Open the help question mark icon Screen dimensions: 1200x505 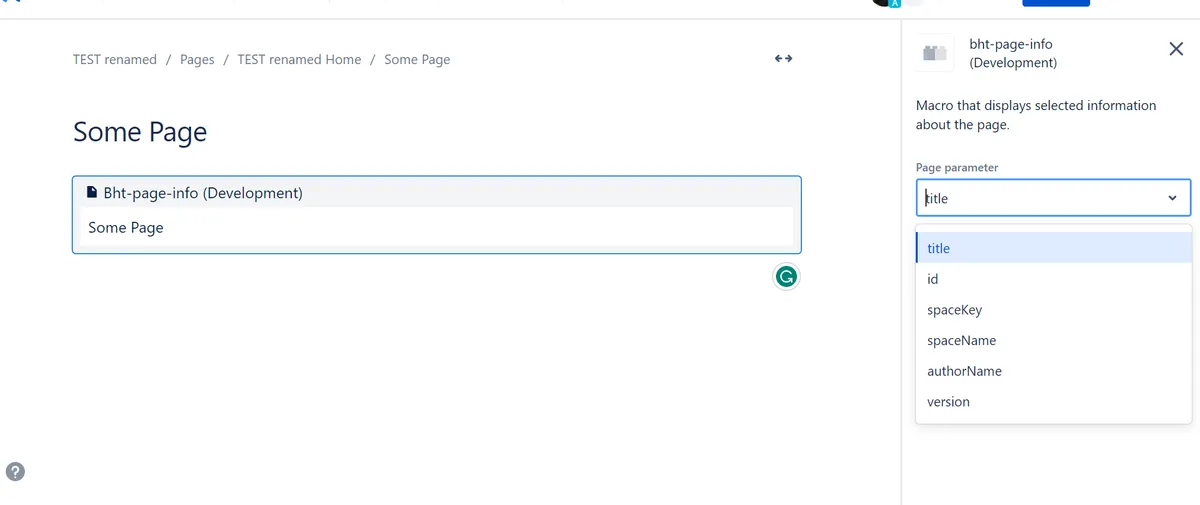pos(15,472)
